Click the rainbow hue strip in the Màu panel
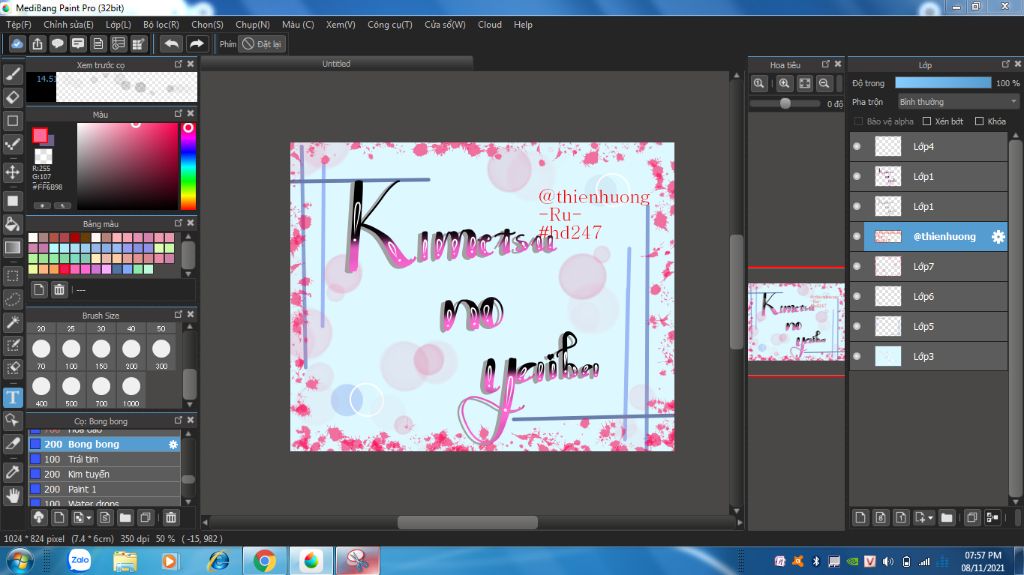The image size is (1024, 575). [x=188, y=165]
